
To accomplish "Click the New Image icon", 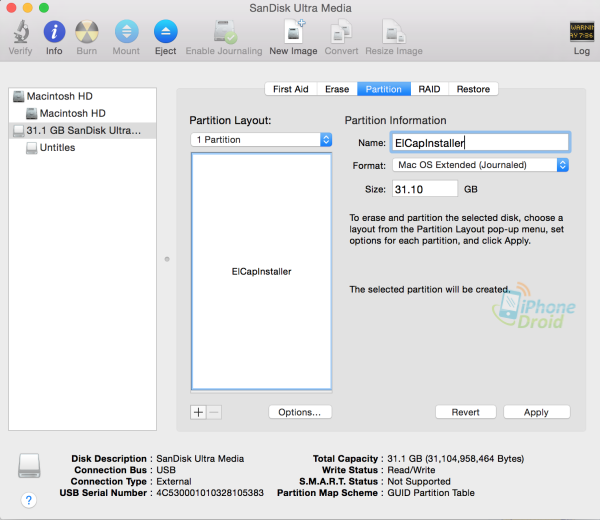I will [x=292, y=33].
